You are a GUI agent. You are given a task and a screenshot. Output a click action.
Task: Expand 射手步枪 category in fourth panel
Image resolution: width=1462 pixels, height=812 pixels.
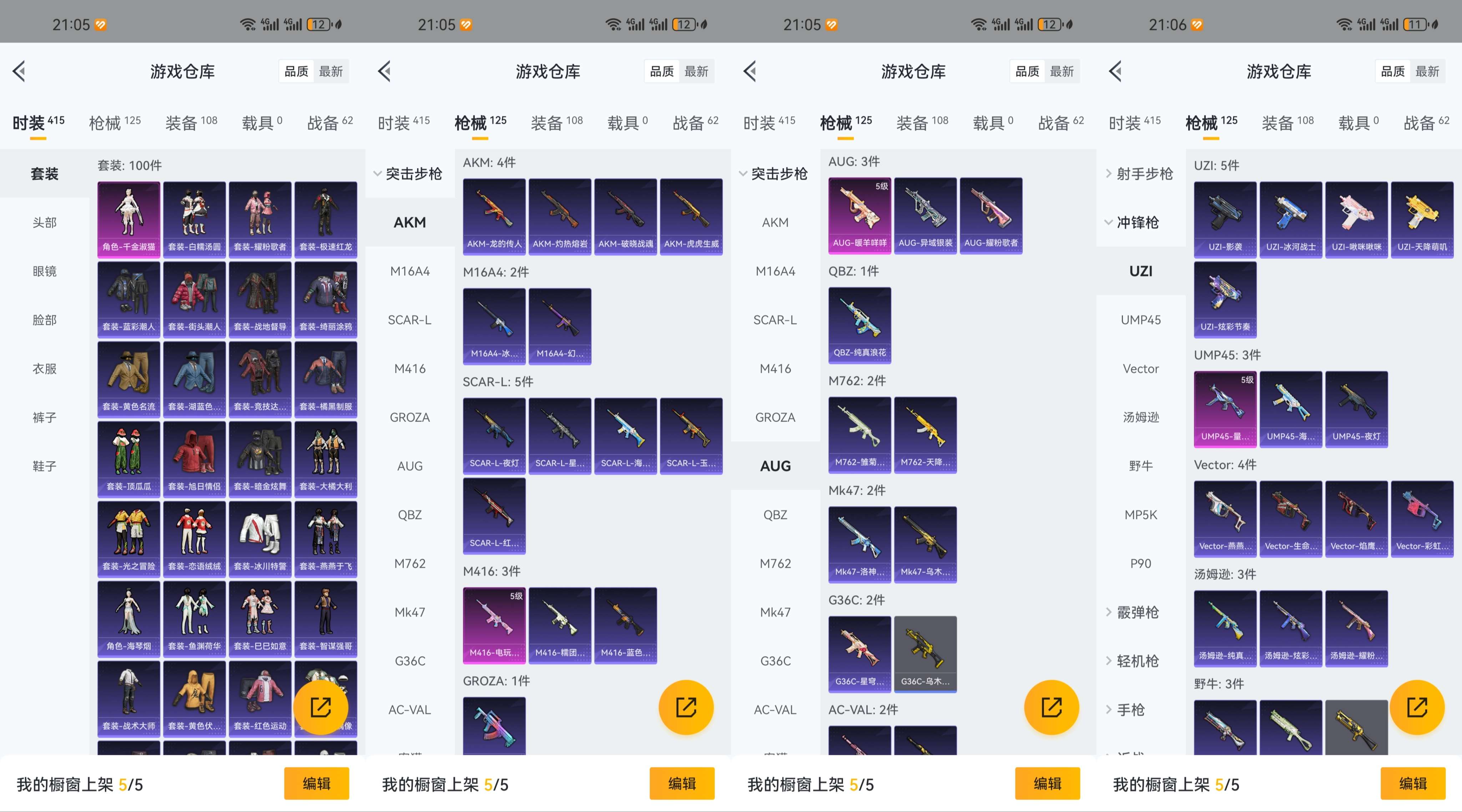1141,173
